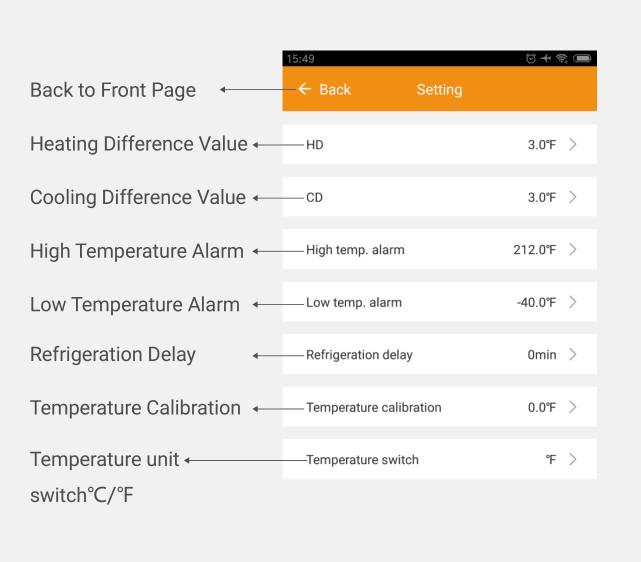This screenshot has height=562, width=641.
Task: Open High temp. alarm chevron arrow
Action: pos(573,249)
